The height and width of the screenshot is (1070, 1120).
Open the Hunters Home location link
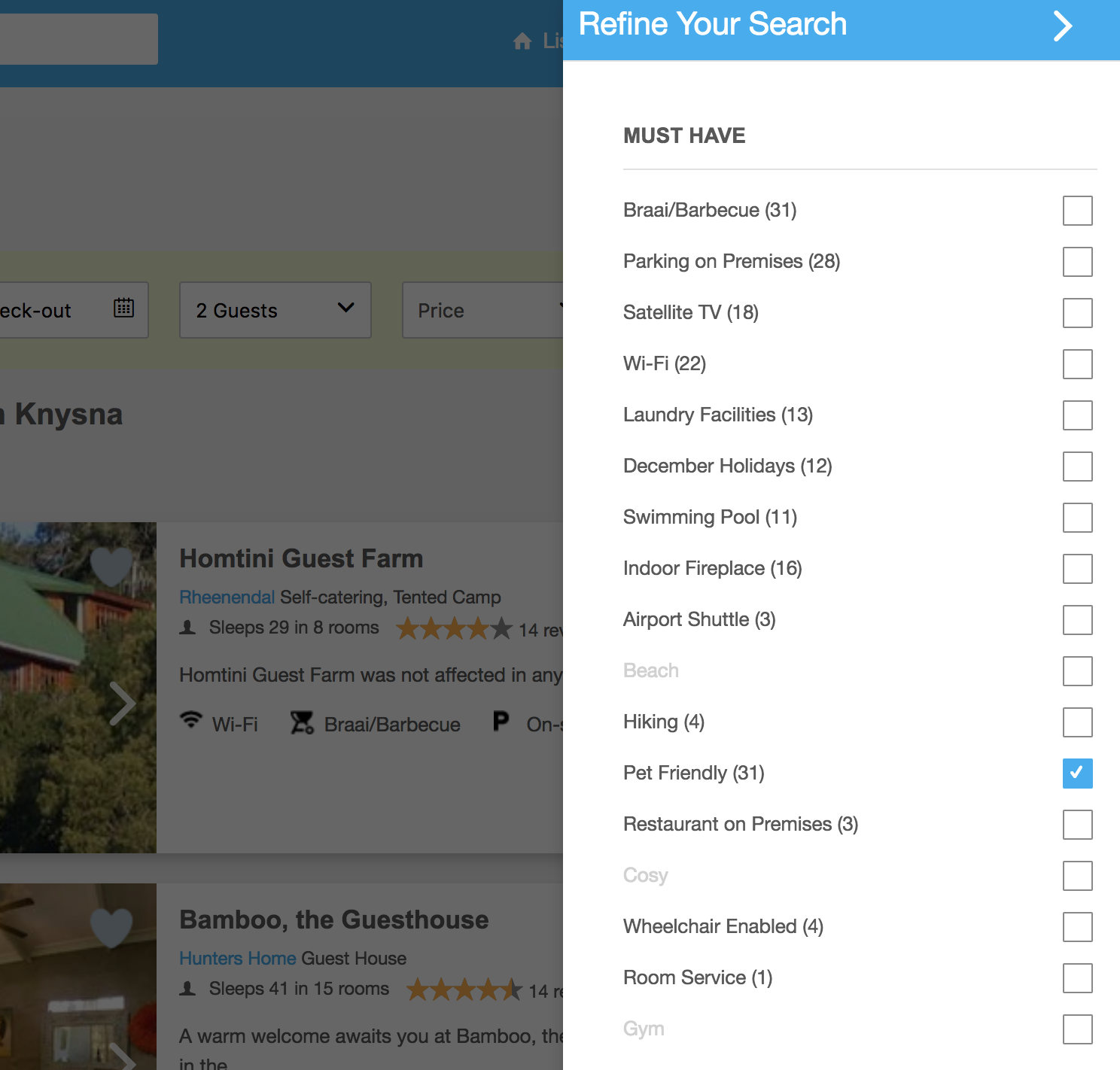237,959
